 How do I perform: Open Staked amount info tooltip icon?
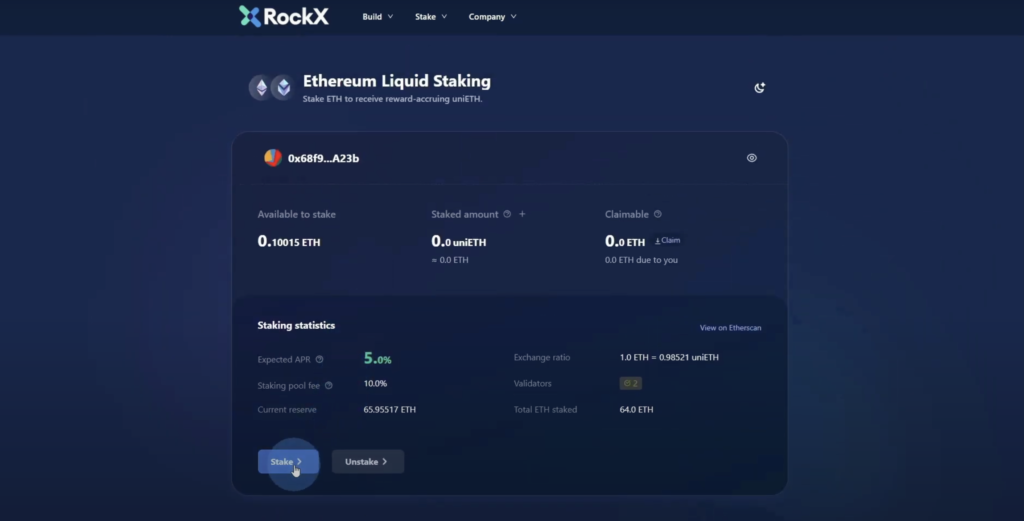coord(507,214)
